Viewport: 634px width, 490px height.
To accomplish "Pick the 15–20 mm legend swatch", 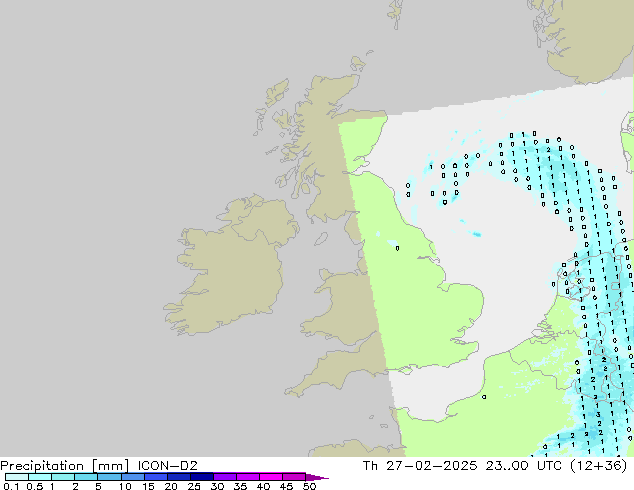I will pyautogui.click(x=155, y=477).
